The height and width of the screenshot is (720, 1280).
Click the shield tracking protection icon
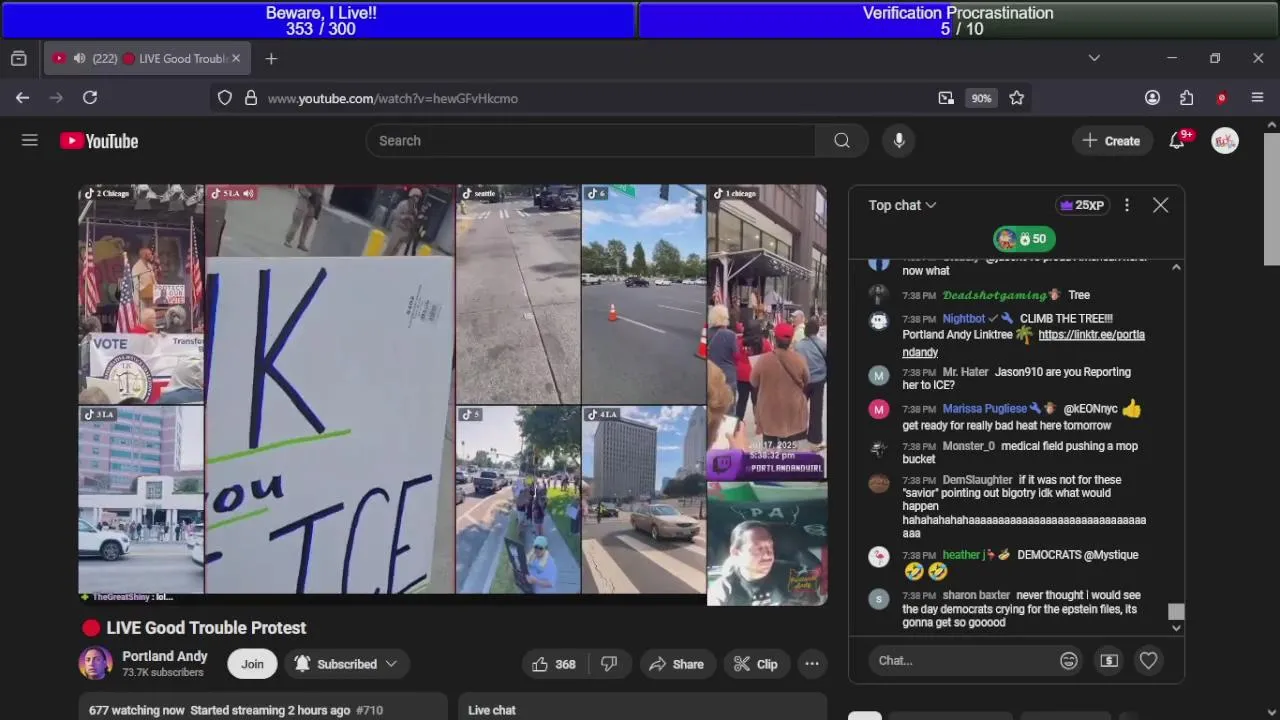pos(225,98)
